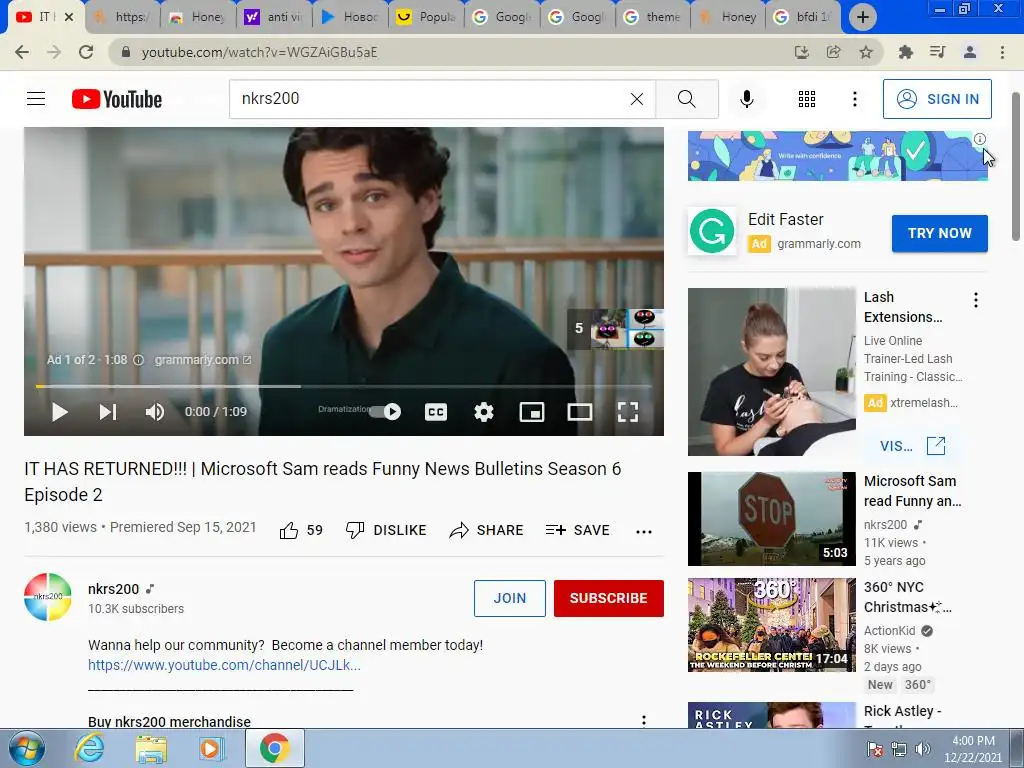Click the VIS... external link for lash ad
Image resolution: width=1024 pixels, height=768 pixels.
[912, 446]
